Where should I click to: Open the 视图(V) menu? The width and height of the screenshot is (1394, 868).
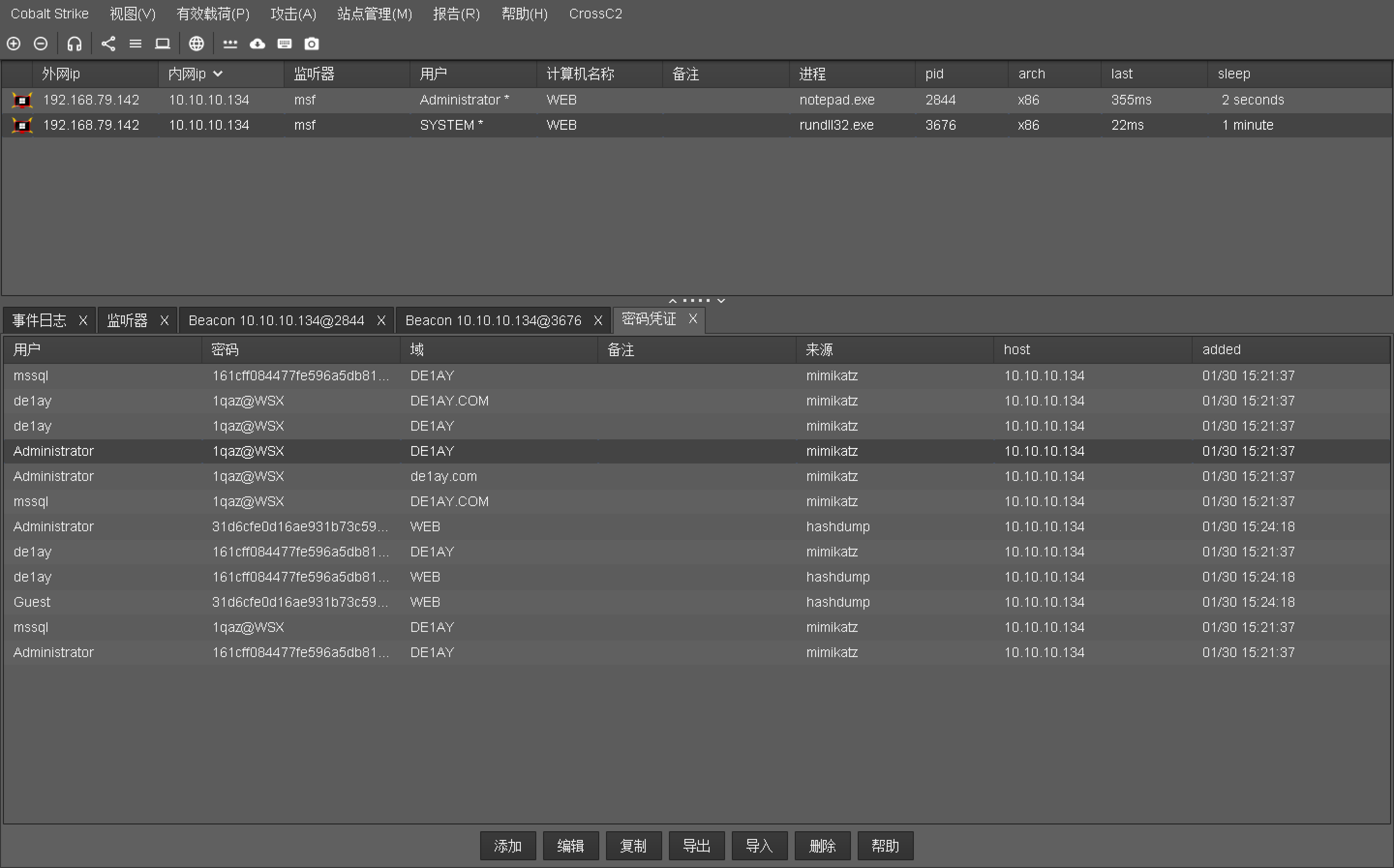click(133, 14)
